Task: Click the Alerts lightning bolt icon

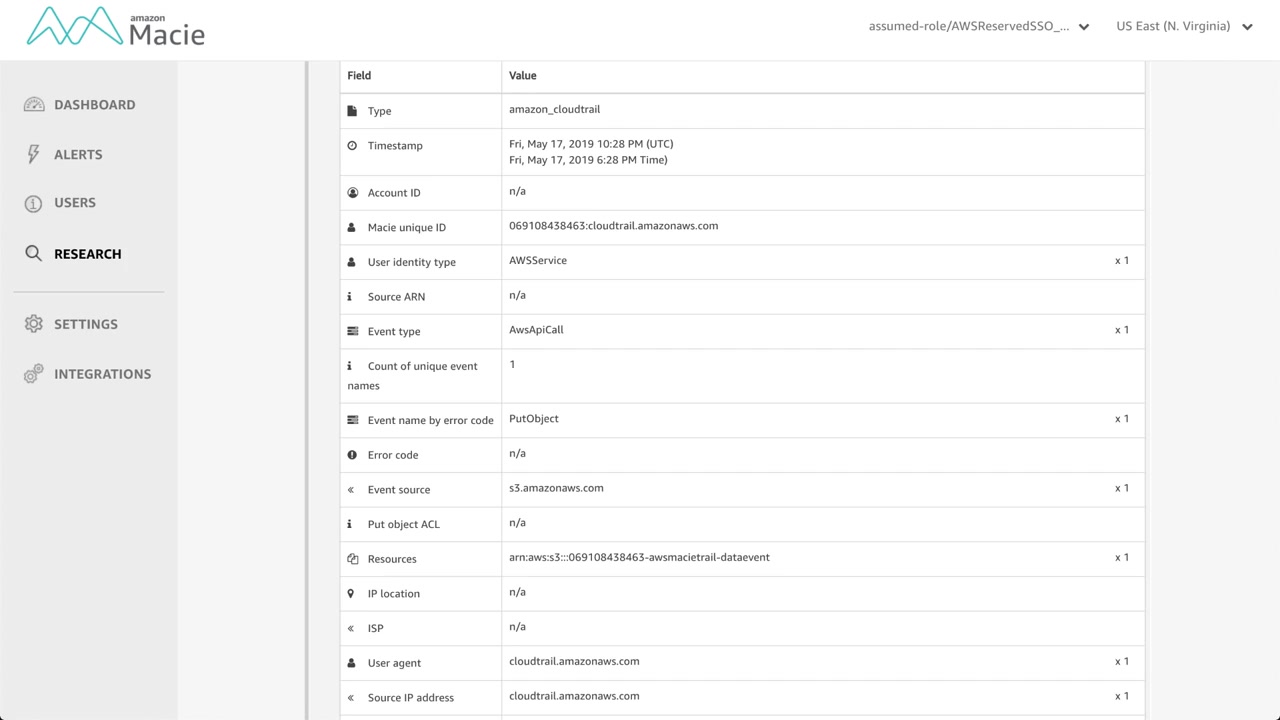Action: point(34,154)
